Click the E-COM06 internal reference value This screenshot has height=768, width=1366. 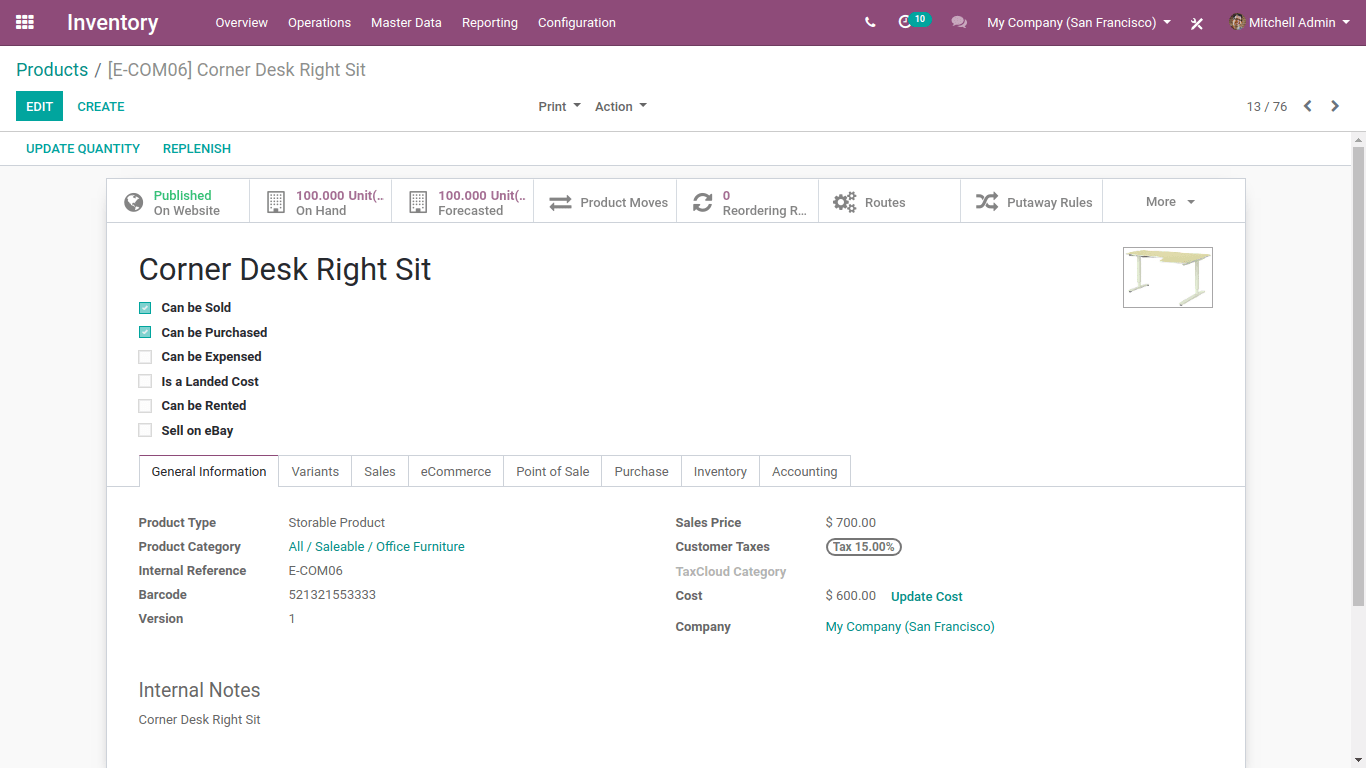(x=316, y=570)
